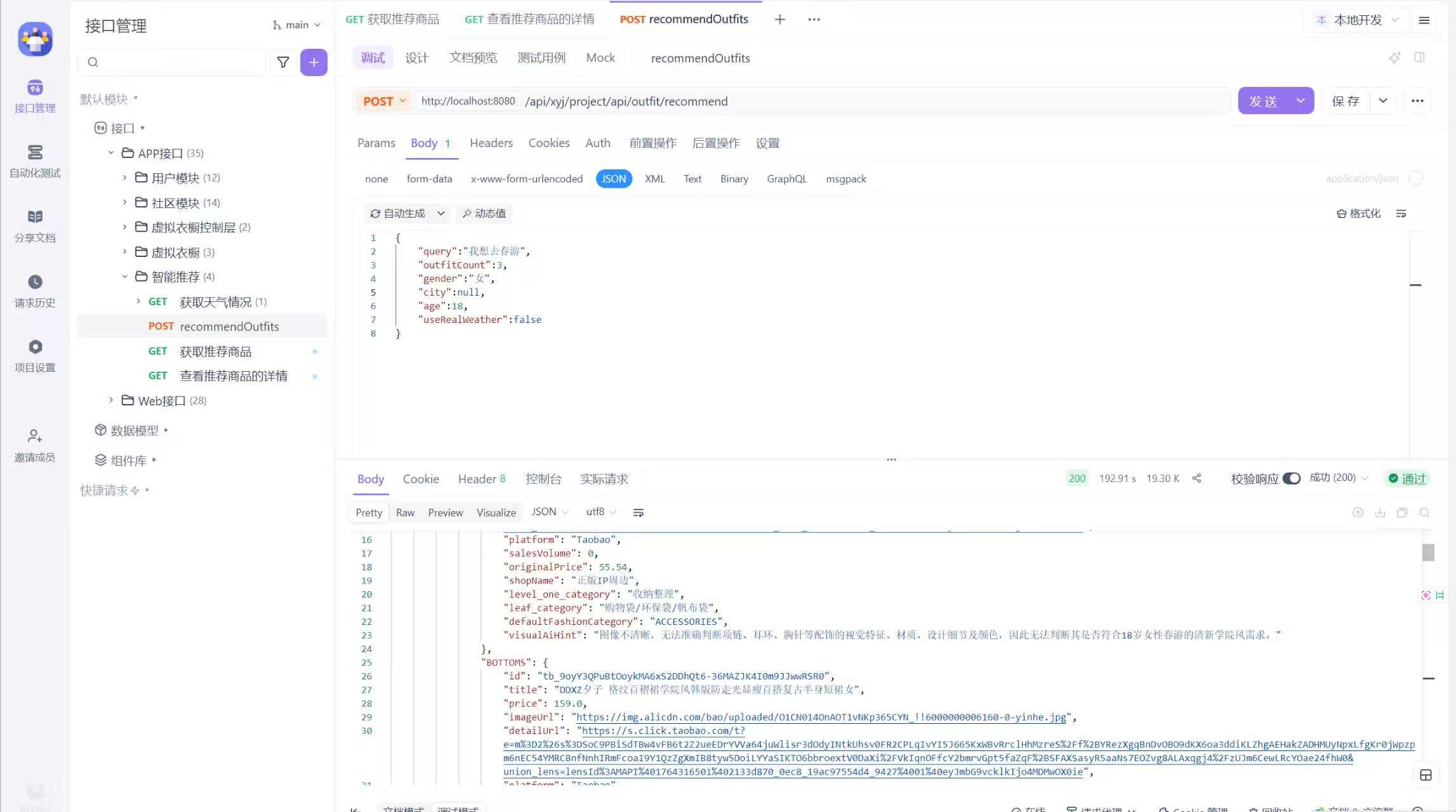Click the download response icon
Screen dimensions: 1456x812
click(1380, 513)
